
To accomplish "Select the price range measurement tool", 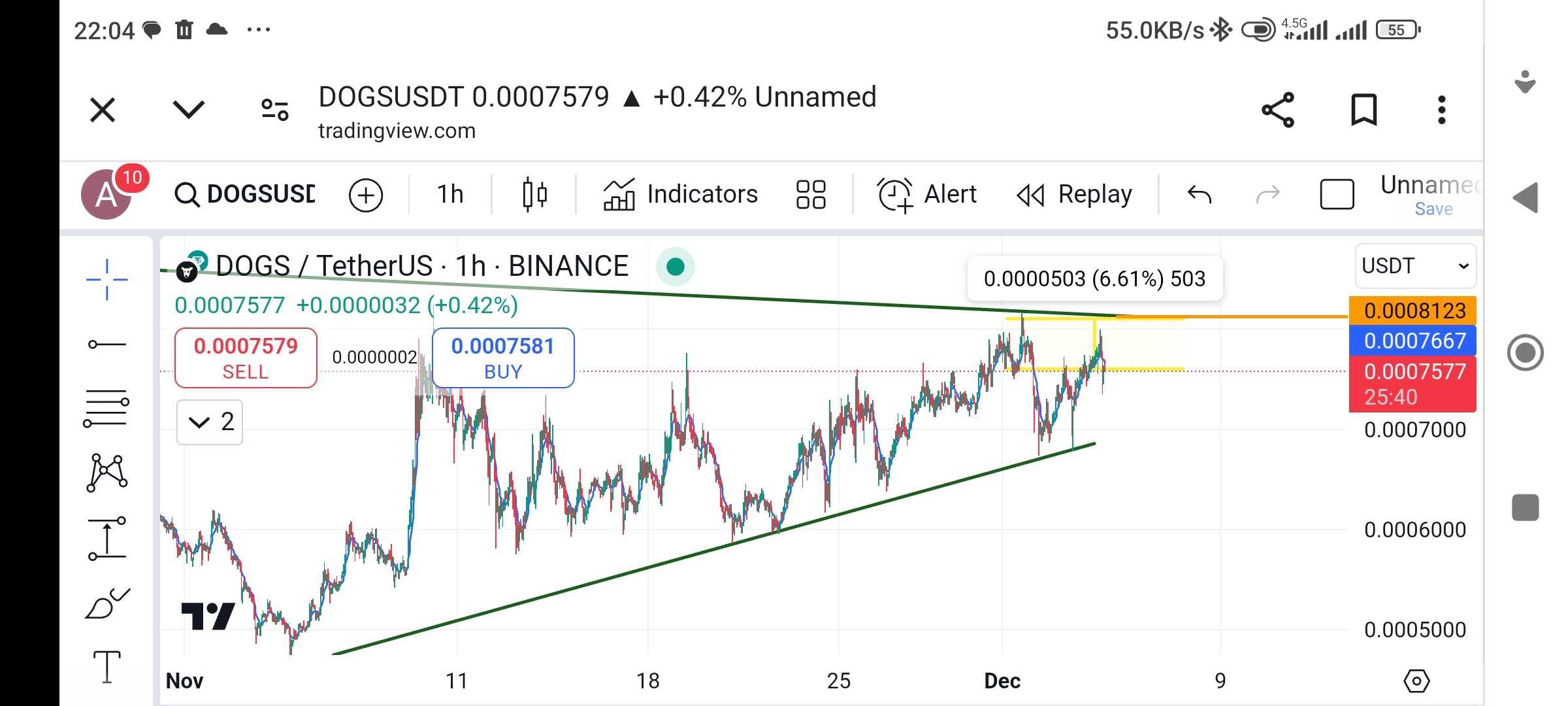I will [x=106, y=539].
